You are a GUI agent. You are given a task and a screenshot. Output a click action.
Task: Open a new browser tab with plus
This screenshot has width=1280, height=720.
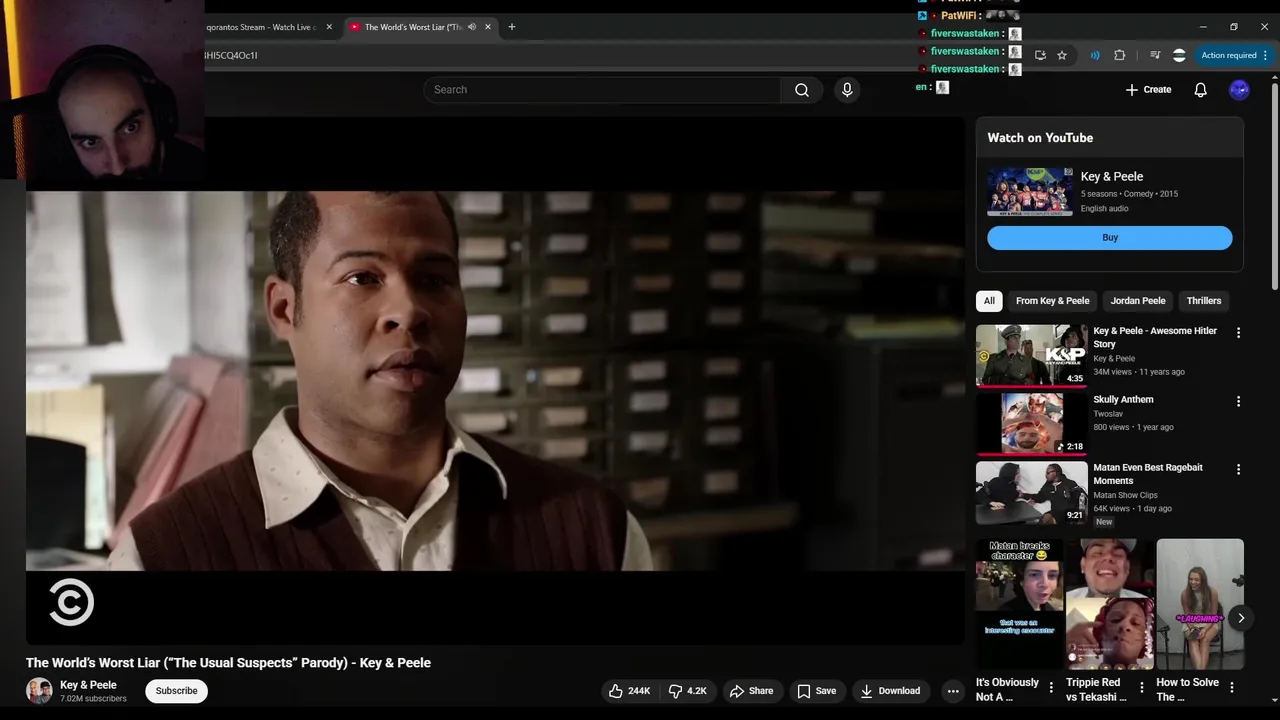click(x=512, y=27)
